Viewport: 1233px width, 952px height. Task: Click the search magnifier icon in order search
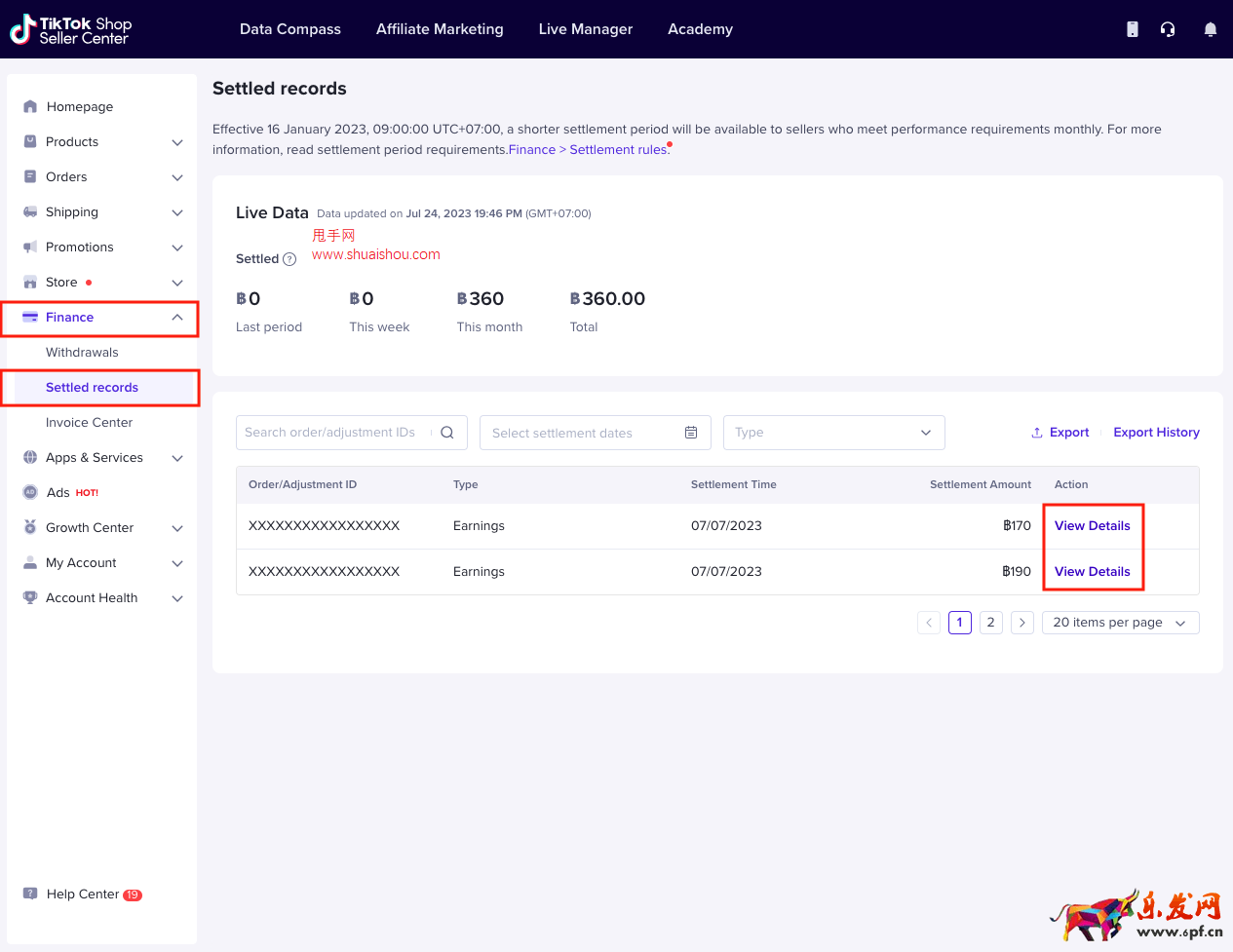(447, 433)
